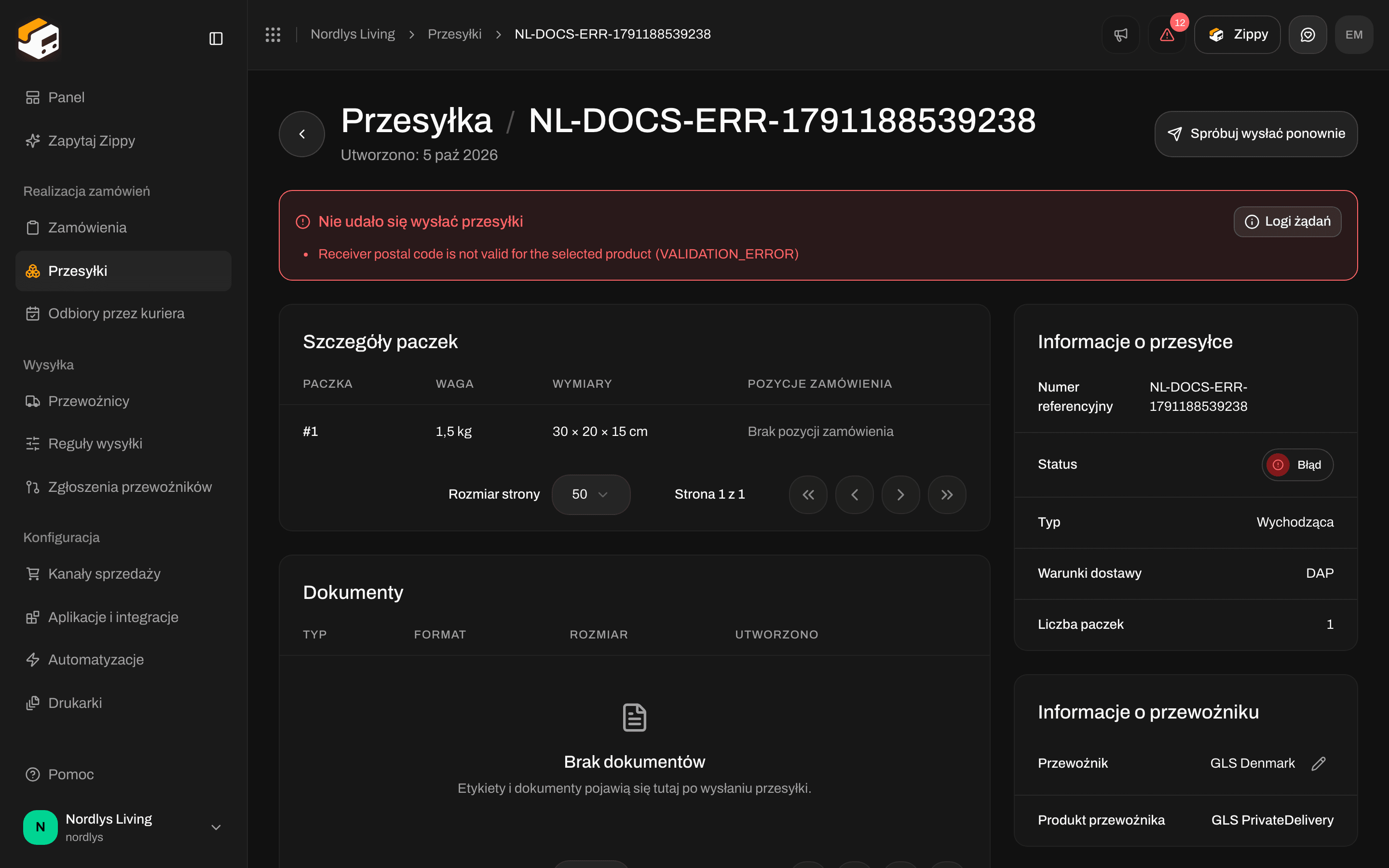Open the announcements megaphone icon
Viewport: 1389px width, 868px height.
tap(1120, 34)
